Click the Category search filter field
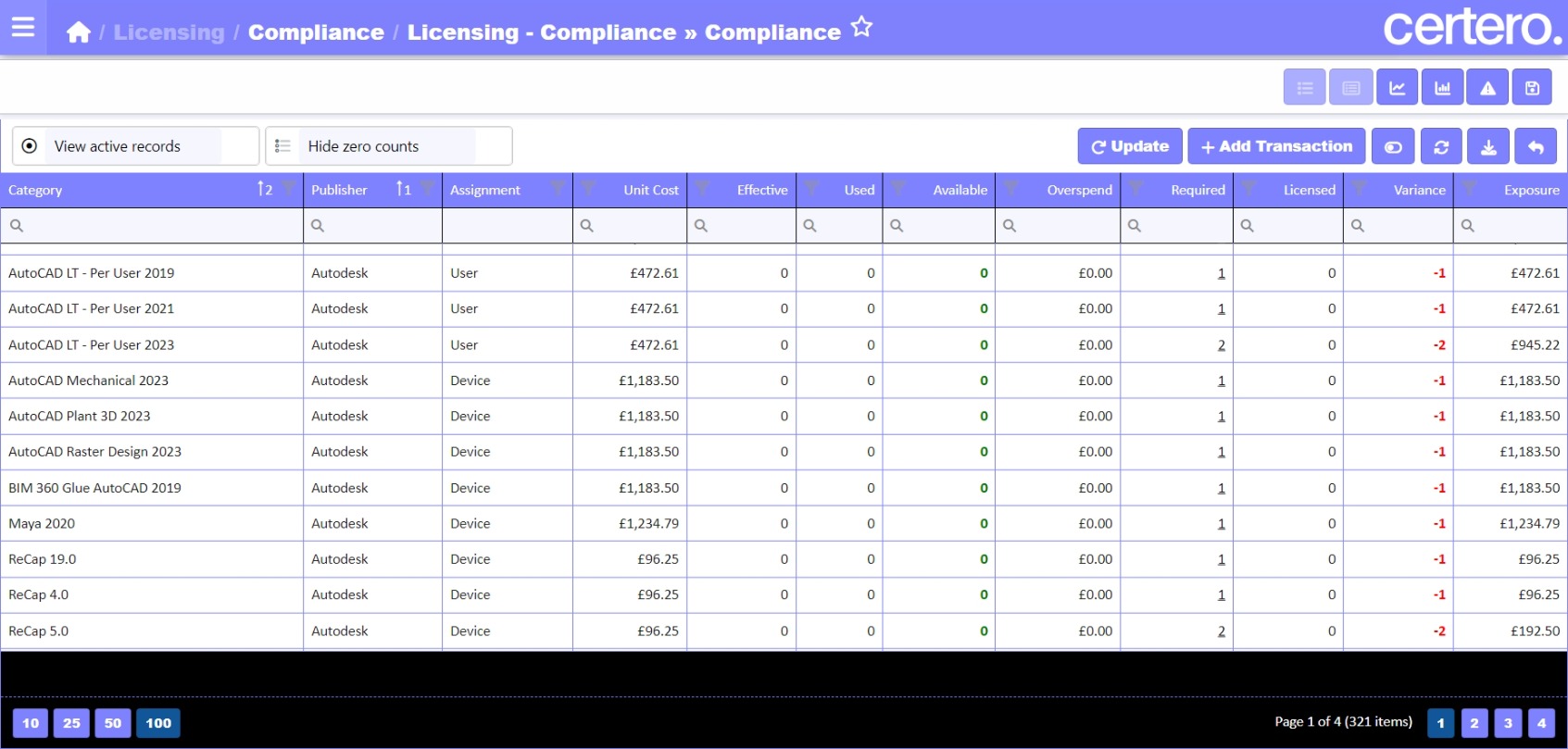Viewport: 1568px width, 749px height. (x=152, y=226)
